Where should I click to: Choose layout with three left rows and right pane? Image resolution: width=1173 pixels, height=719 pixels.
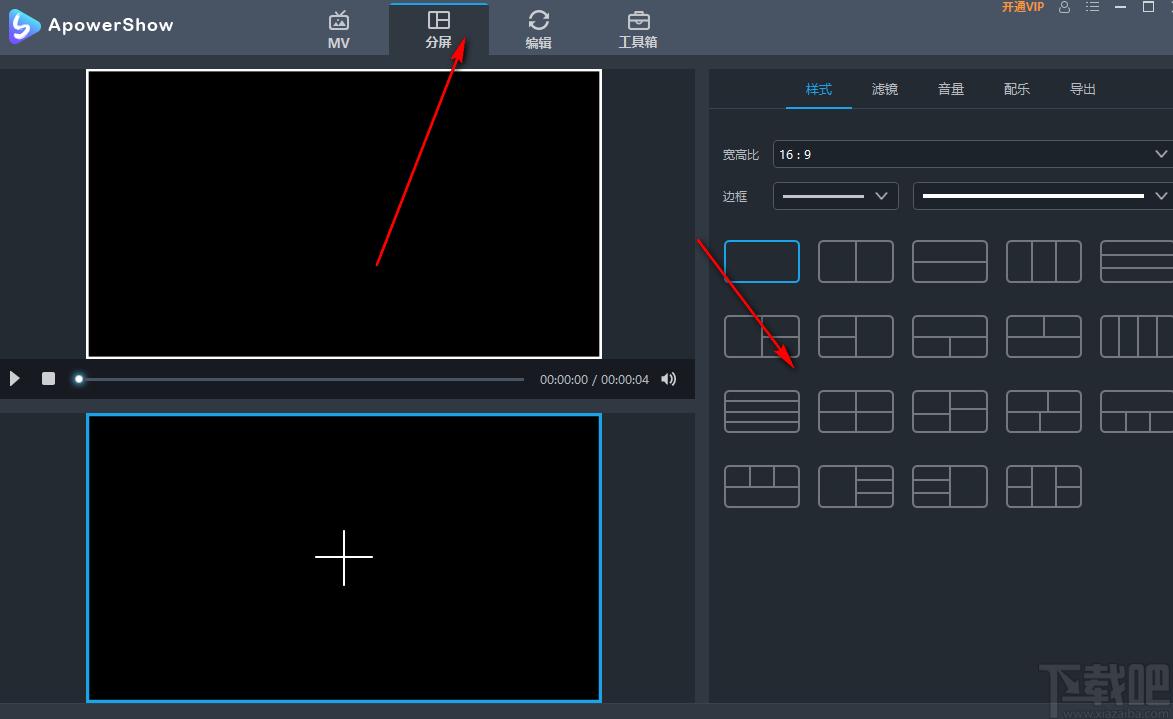tap(950, 486)
